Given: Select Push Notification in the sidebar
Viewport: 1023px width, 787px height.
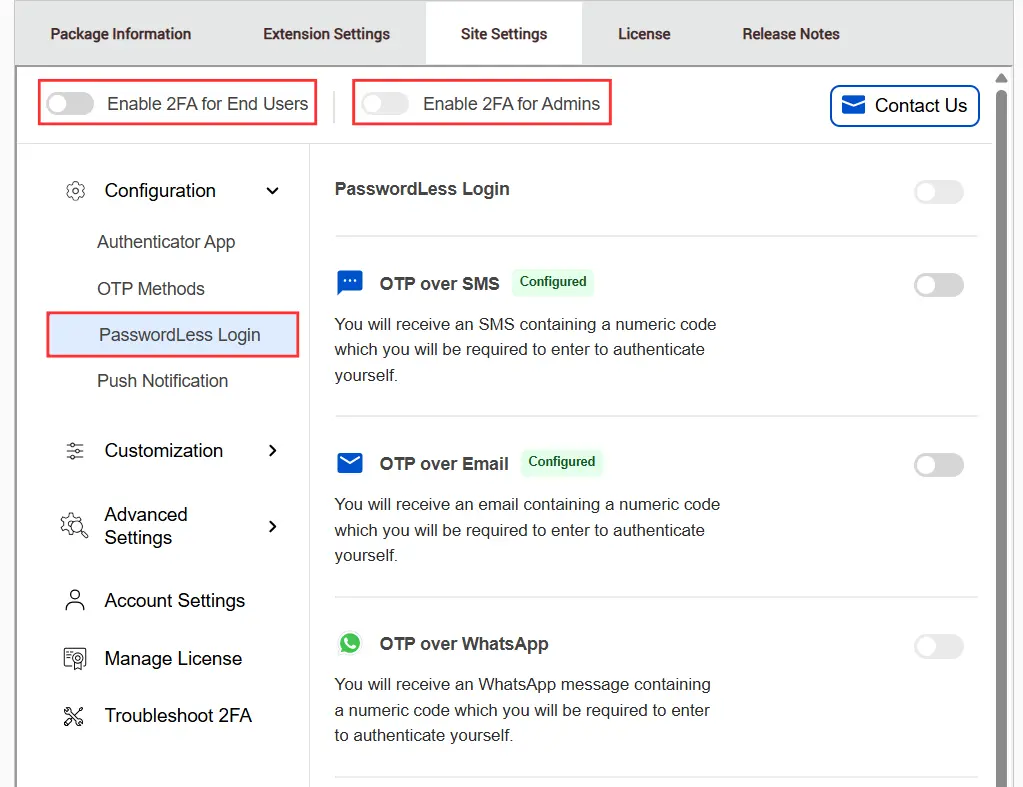Looking at the screenshot, I should [162, 381].
